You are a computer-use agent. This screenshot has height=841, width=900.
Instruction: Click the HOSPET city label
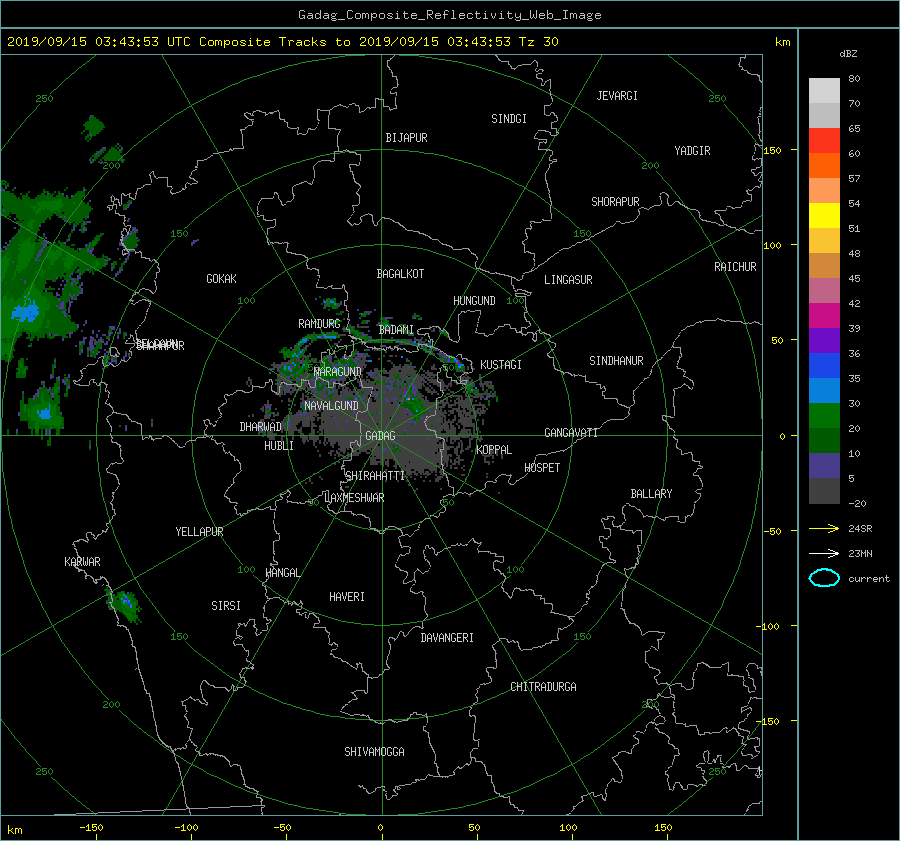tap(542, 468)
